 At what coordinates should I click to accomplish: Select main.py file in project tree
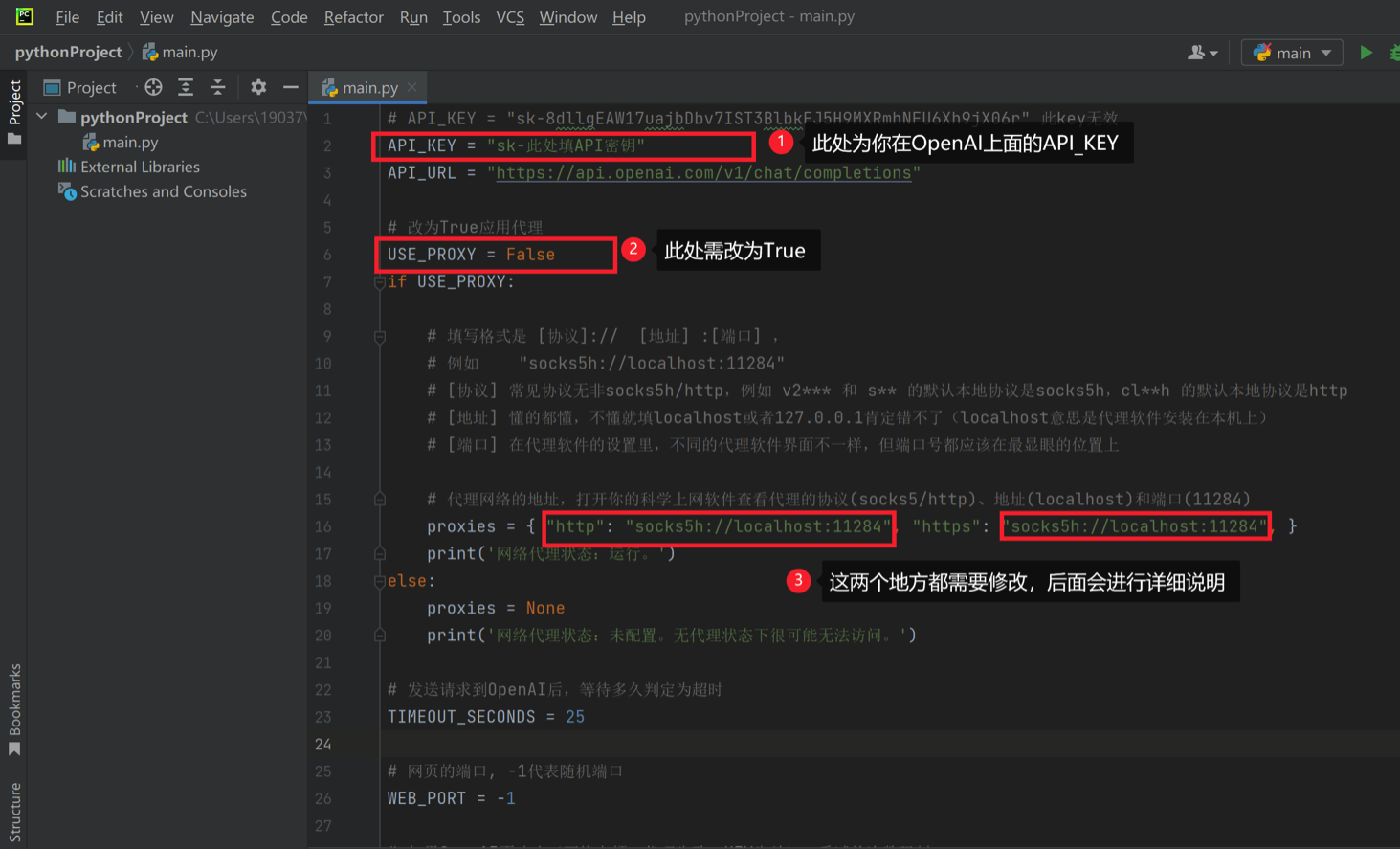pos(130,142)
